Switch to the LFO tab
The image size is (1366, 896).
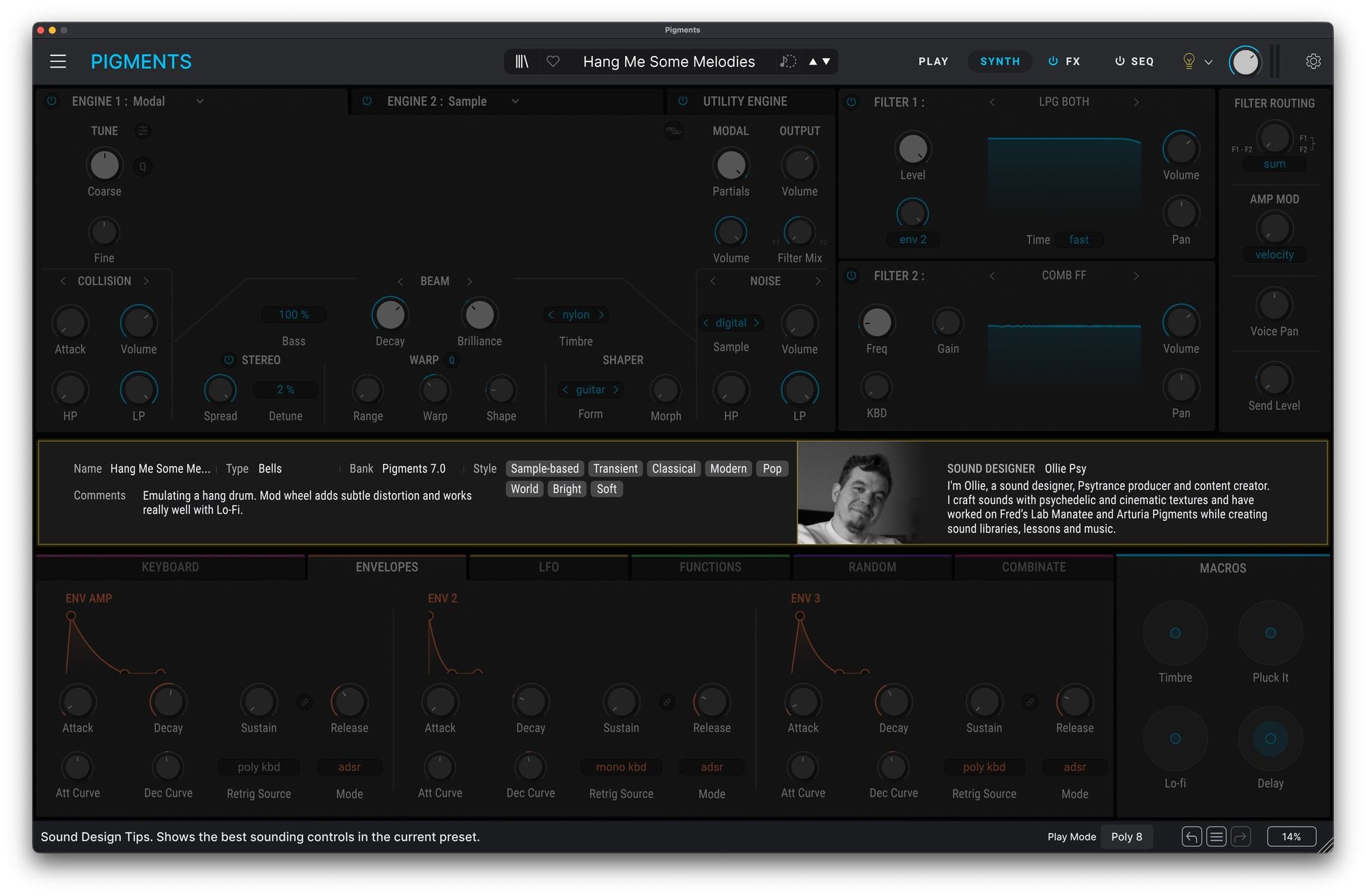click(548, 567)
